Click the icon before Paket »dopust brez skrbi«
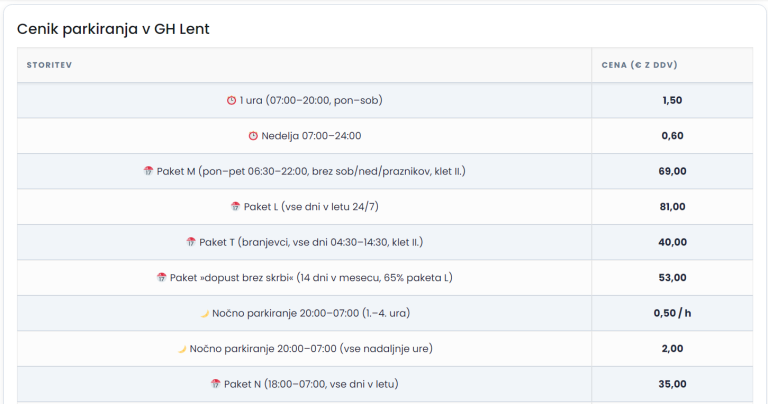The width and height of the screenshot is (768, 404). 161,277
